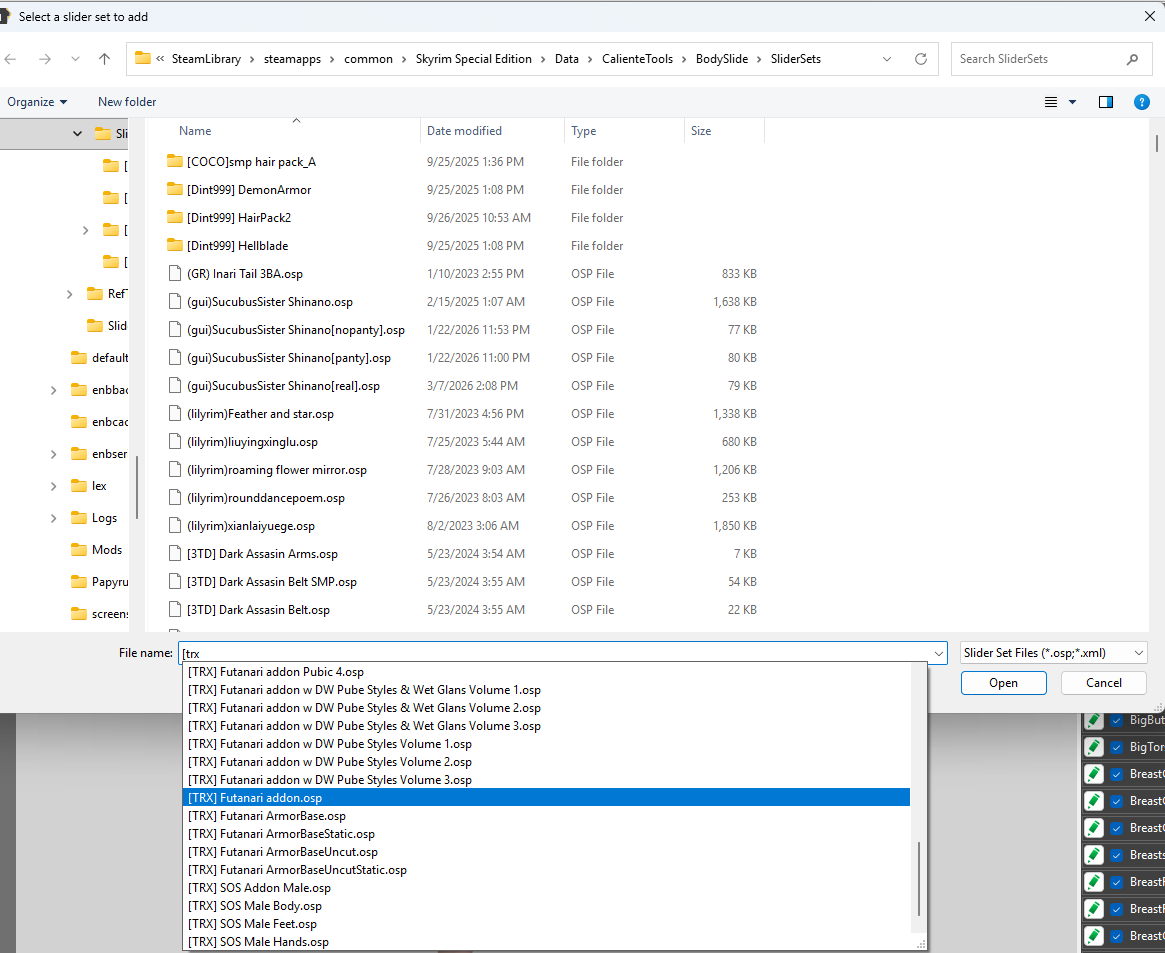
Task: Choose [TRX] Futanari addon Pubic 4.osp suggestion
Action: tap(546, 671)
